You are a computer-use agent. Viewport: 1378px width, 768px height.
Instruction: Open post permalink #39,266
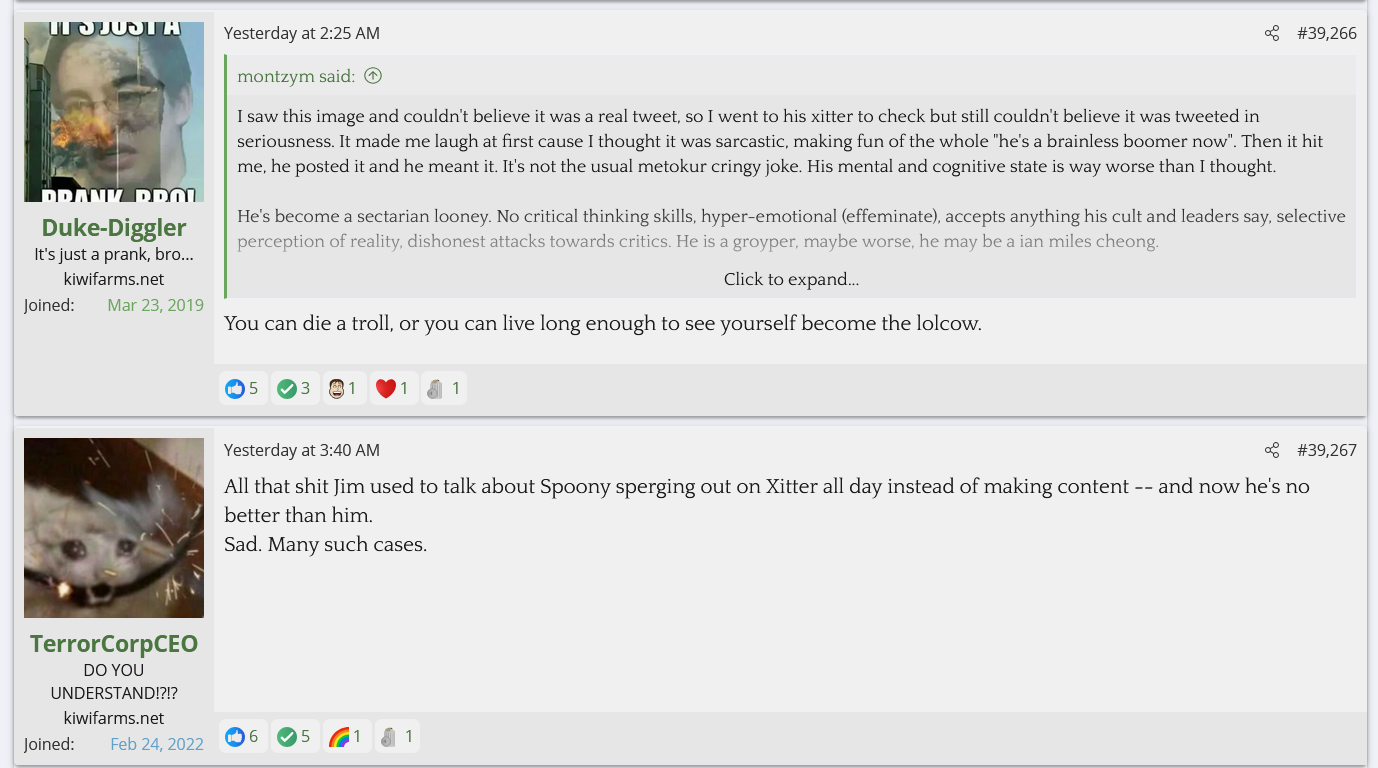1326,33
